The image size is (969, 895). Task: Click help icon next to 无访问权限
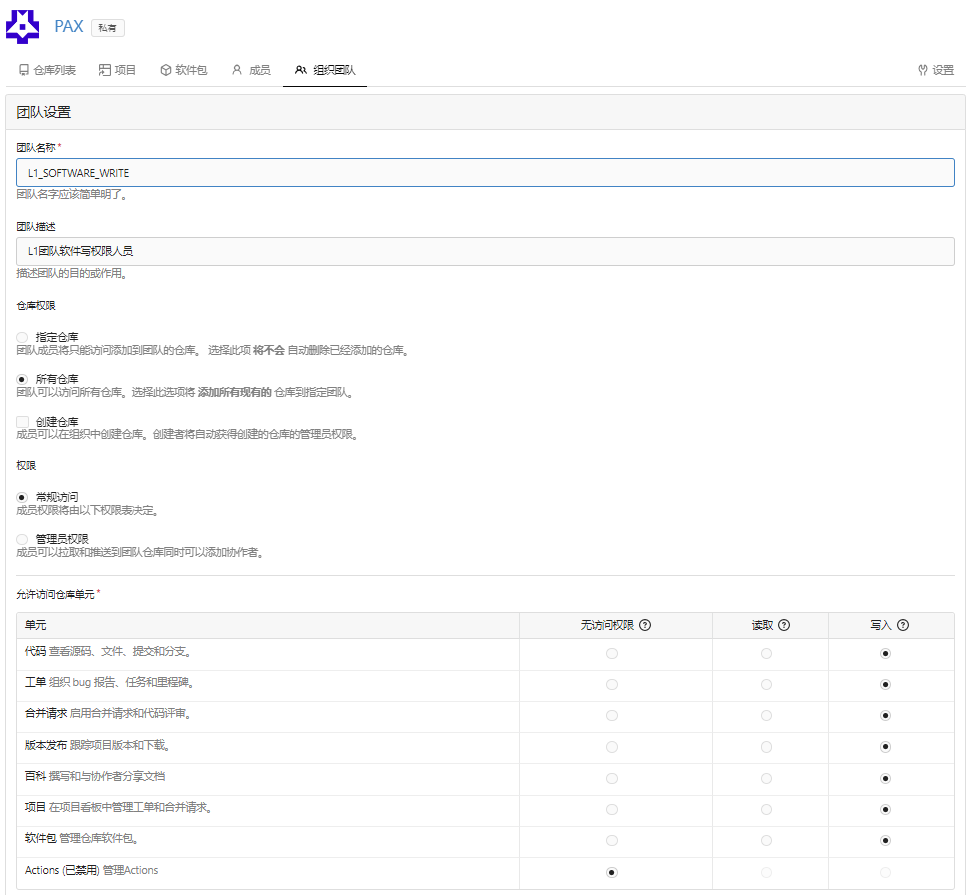click(x=645, y=625)
